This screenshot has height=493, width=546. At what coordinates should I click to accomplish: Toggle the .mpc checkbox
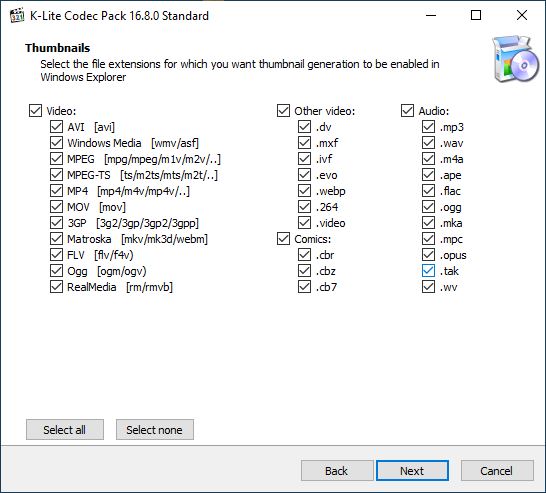(429, 239)
